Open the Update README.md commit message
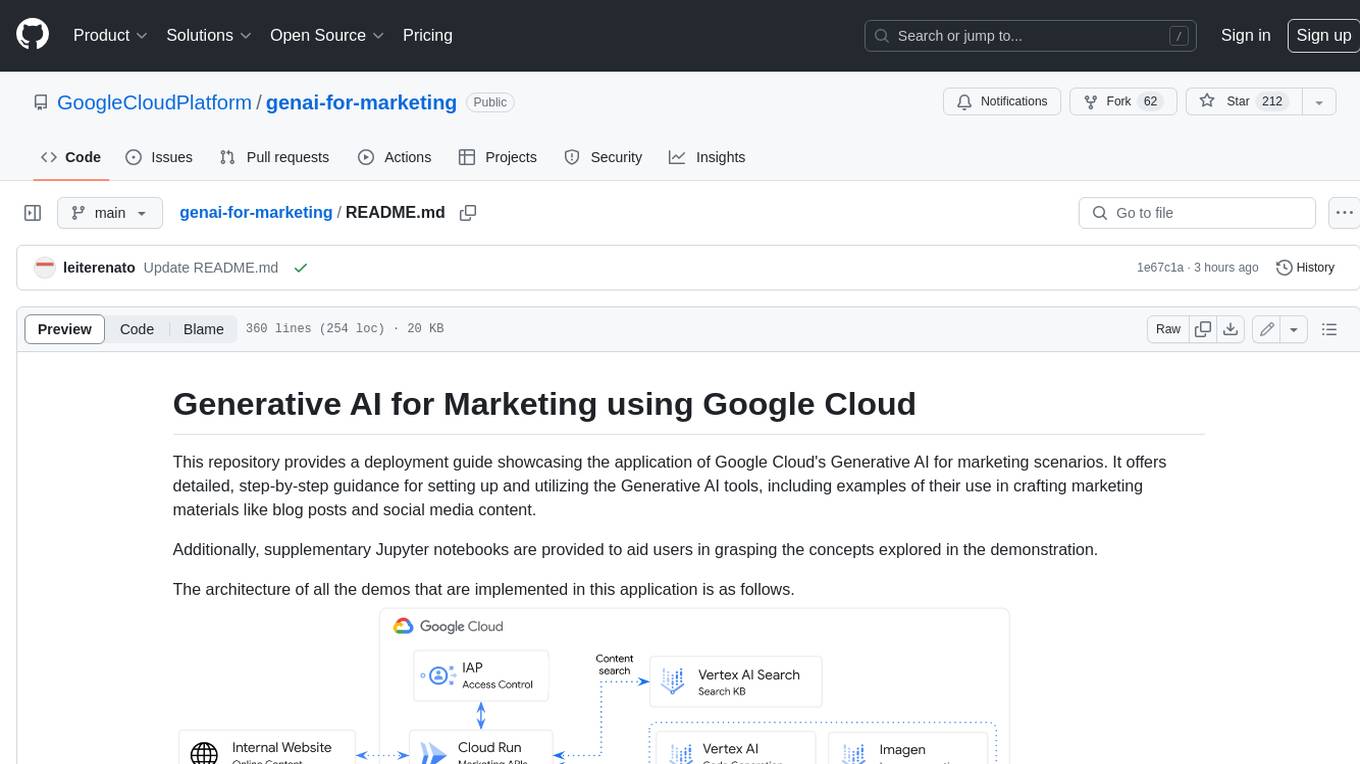 (x=211, y=267)
